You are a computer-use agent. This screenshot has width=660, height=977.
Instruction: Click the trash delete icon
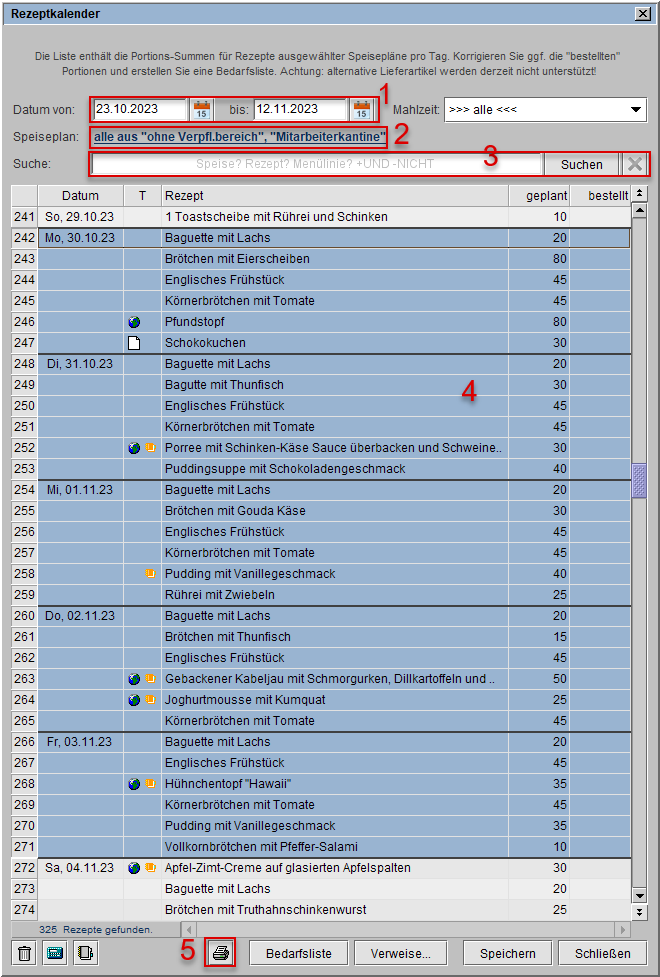click(25, 953)
